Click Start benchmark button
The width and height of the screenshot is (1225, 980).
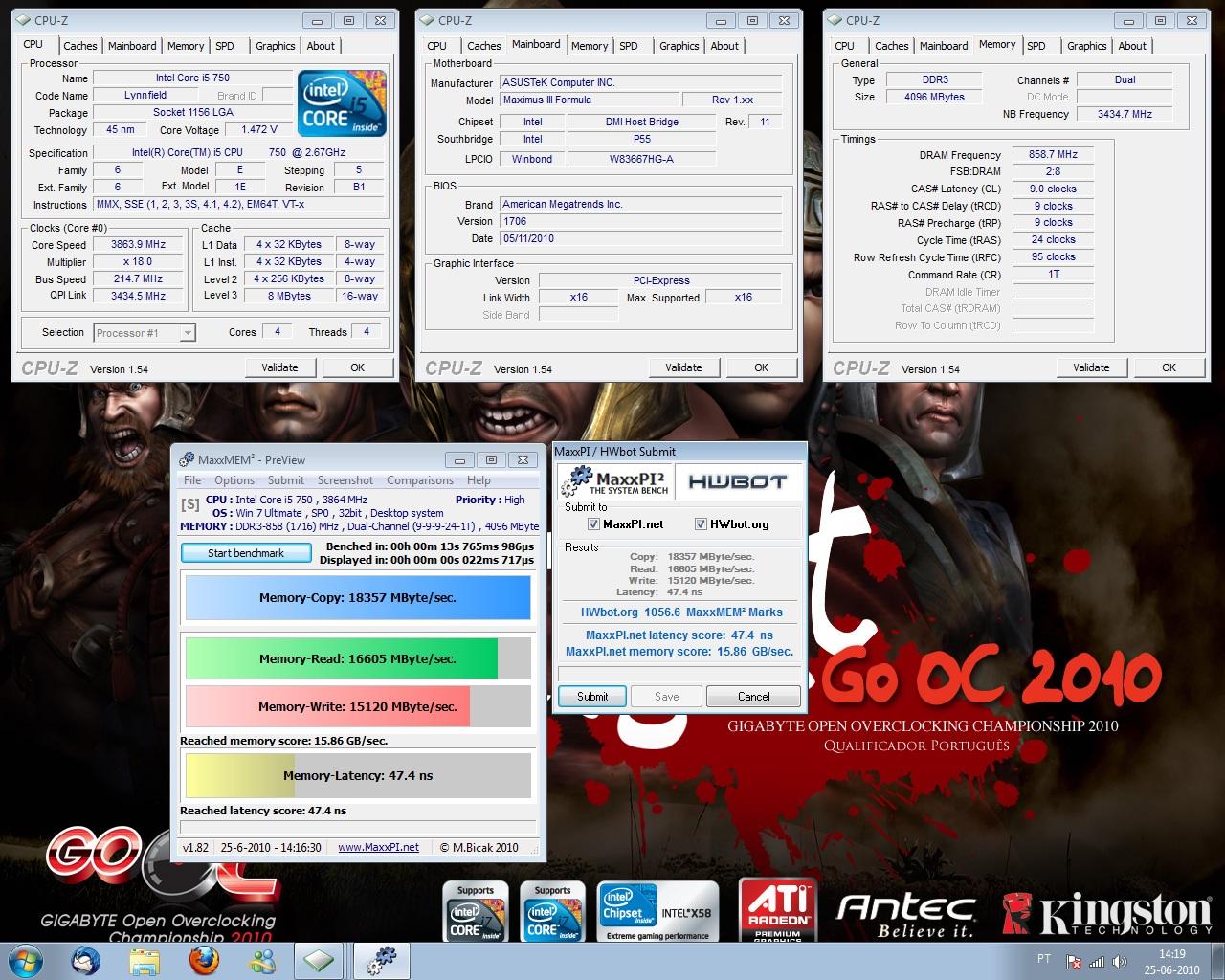coord(246,553)
